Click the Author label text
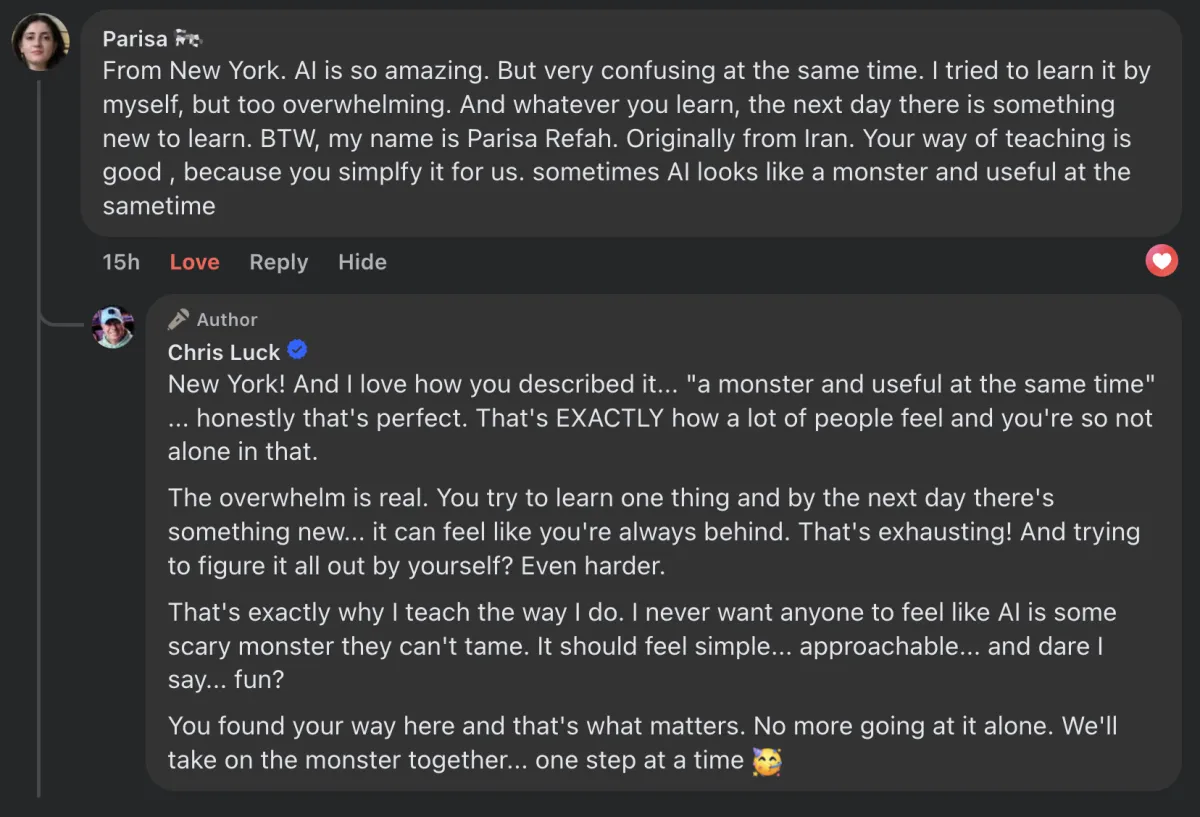Image resolution: width=1200 pixels, height=817 pixels. click(227, 320)
